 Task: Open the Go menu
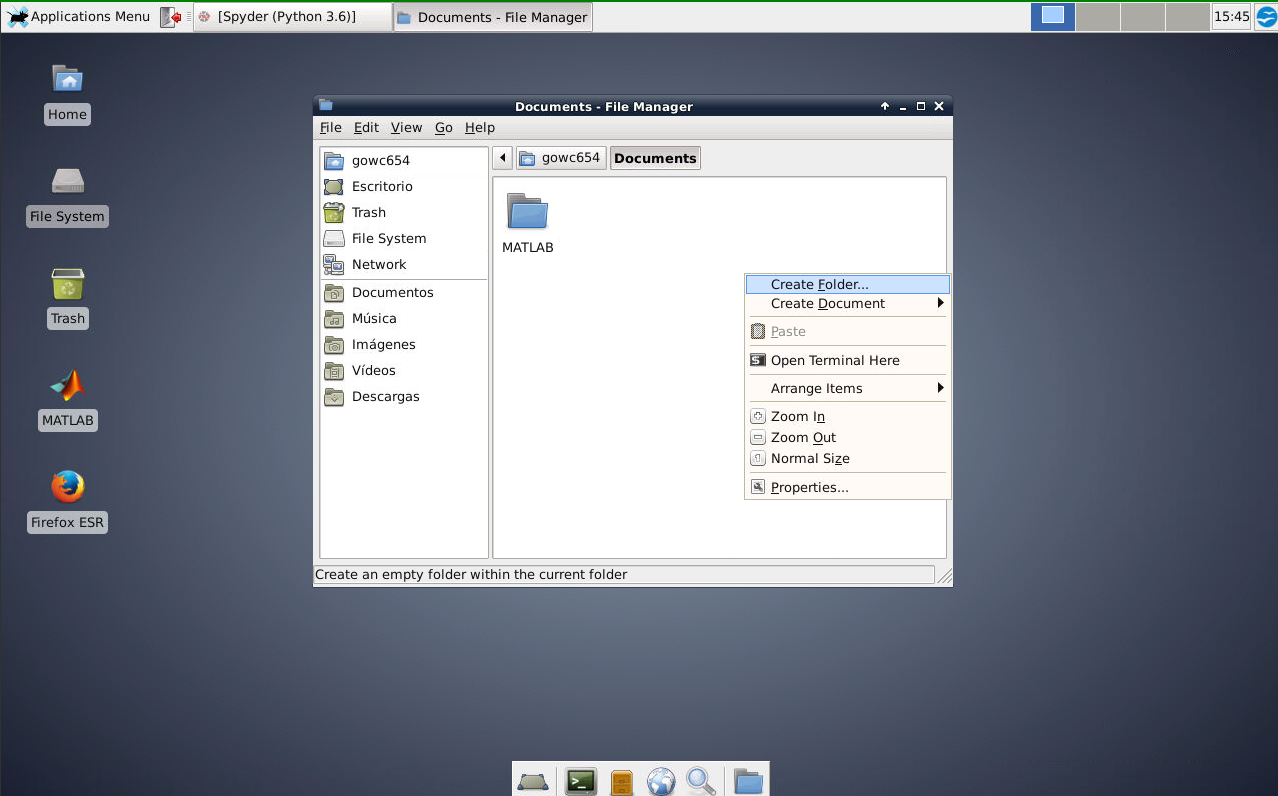click(x=444, y=128)
